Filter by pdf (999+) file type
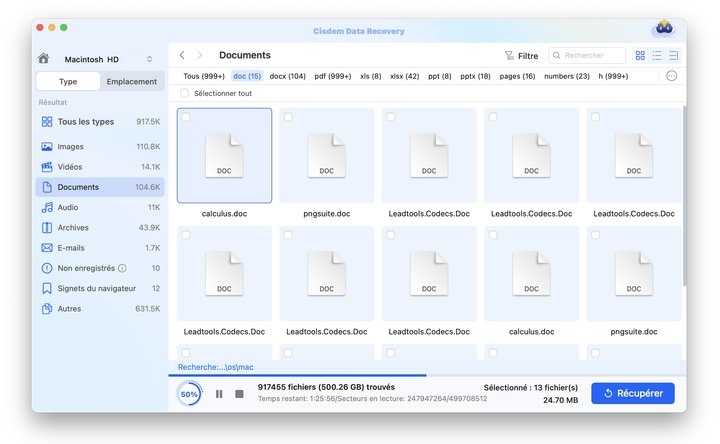 [x=333, y=76]
